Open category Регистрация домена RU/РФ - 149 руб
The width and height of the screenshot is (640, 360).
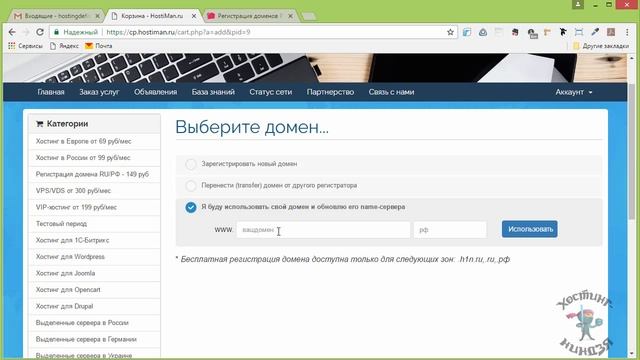coord(94,174)
